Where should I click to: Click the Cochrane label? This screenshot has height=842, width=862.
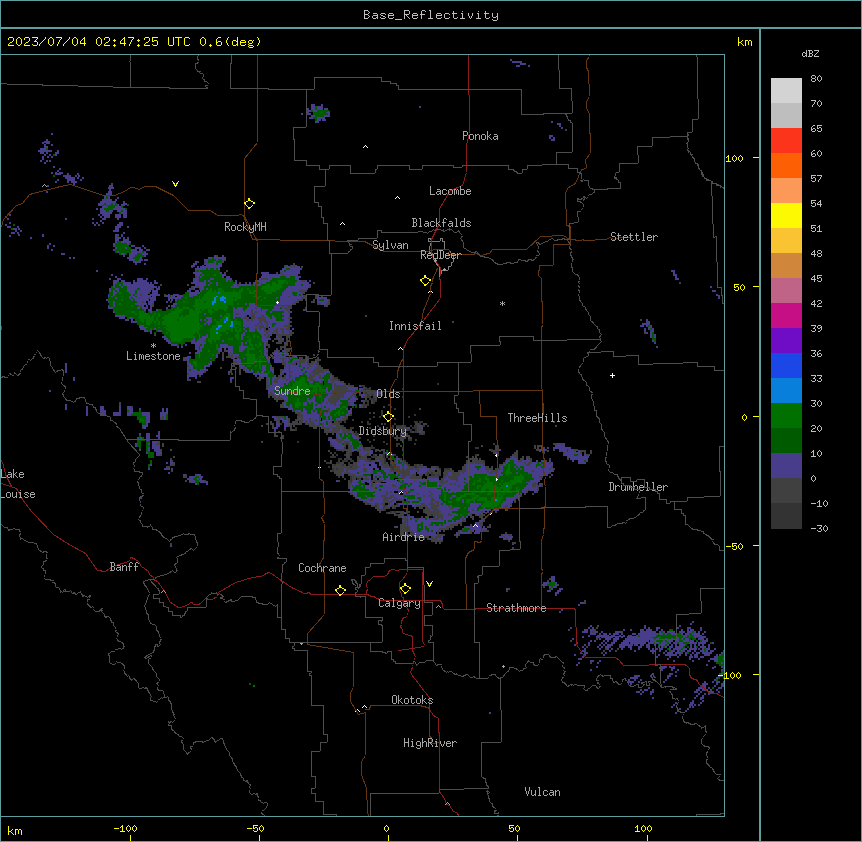[x=322, y=568]
